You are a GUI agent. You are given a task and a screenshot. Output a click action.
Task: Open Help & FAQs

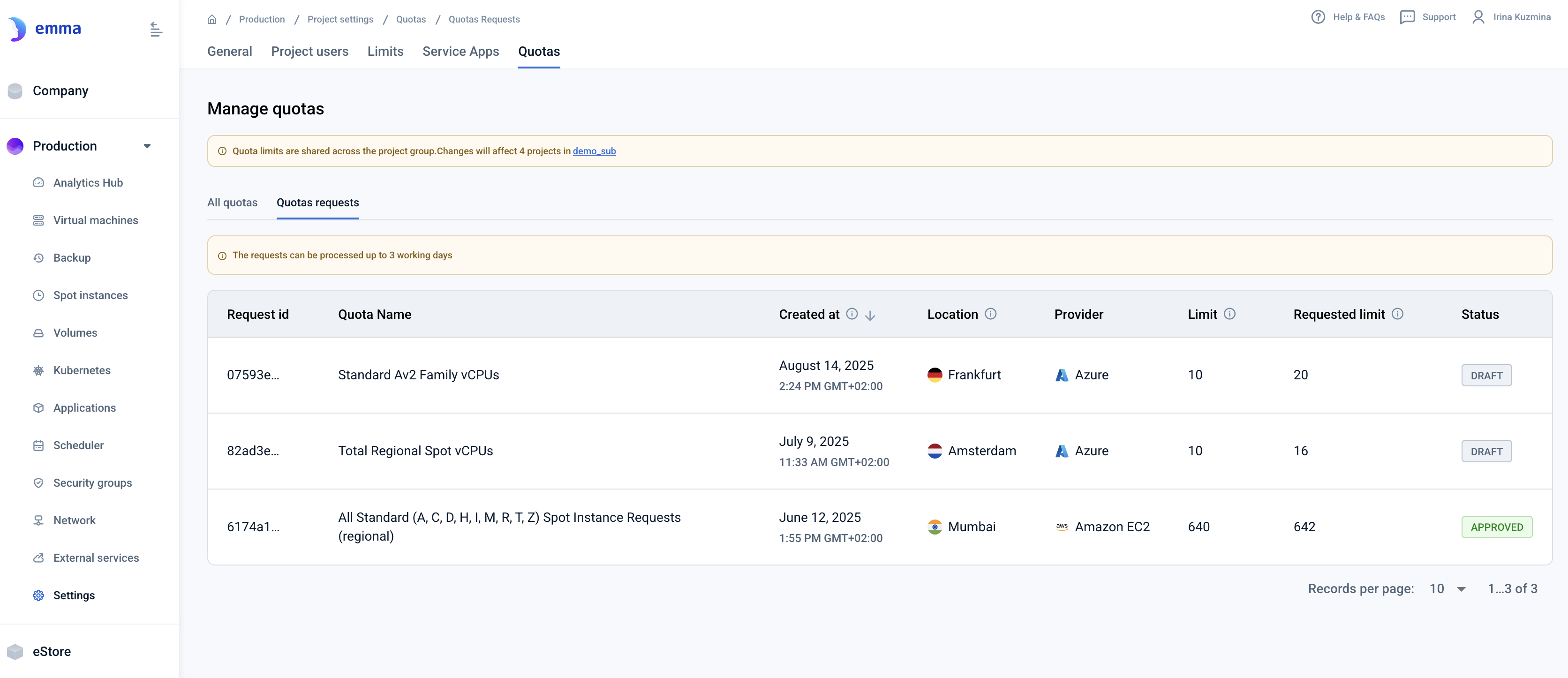coord(1348,17)
